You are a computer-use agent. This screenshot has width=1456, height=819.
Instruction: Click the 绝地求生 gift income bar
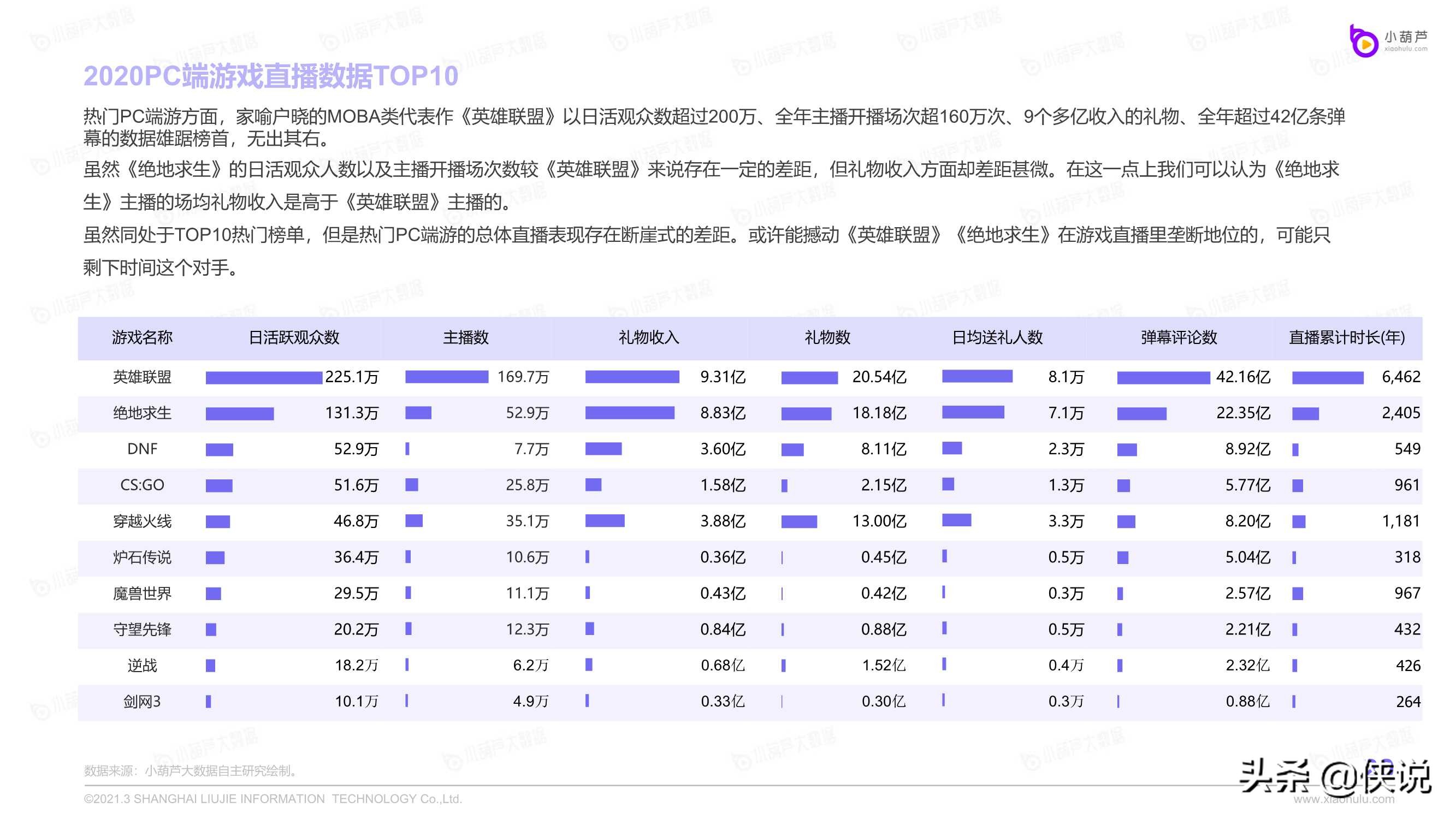coord(630,413)
